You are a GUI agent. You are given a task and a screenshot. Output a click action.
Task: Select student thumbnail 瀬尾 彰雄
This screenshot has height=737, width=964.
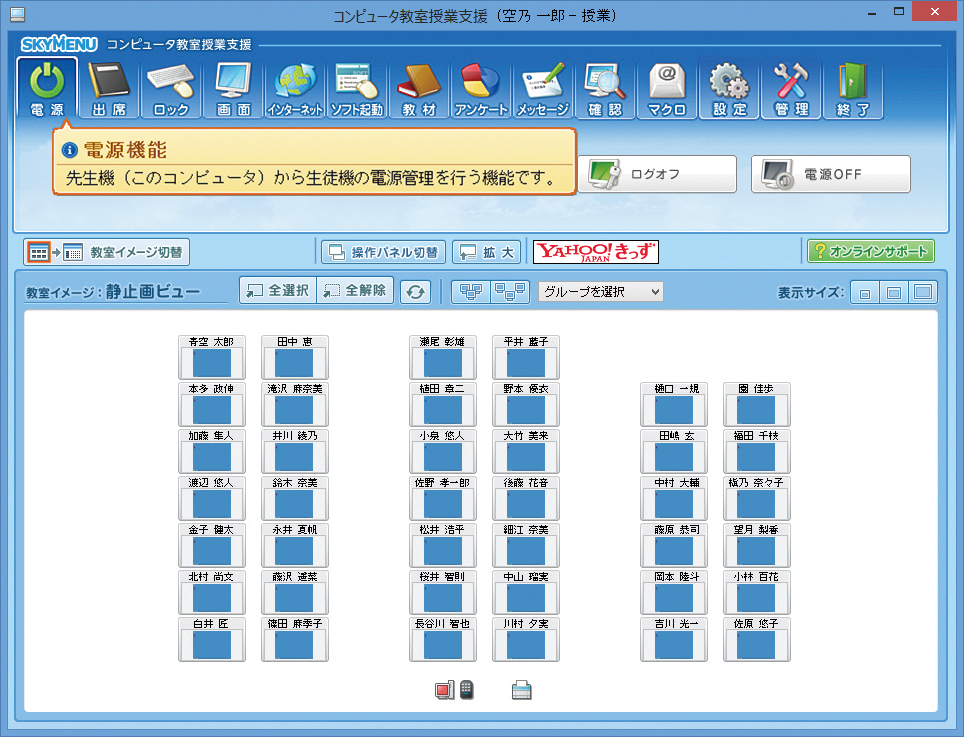tap(443, 357)
